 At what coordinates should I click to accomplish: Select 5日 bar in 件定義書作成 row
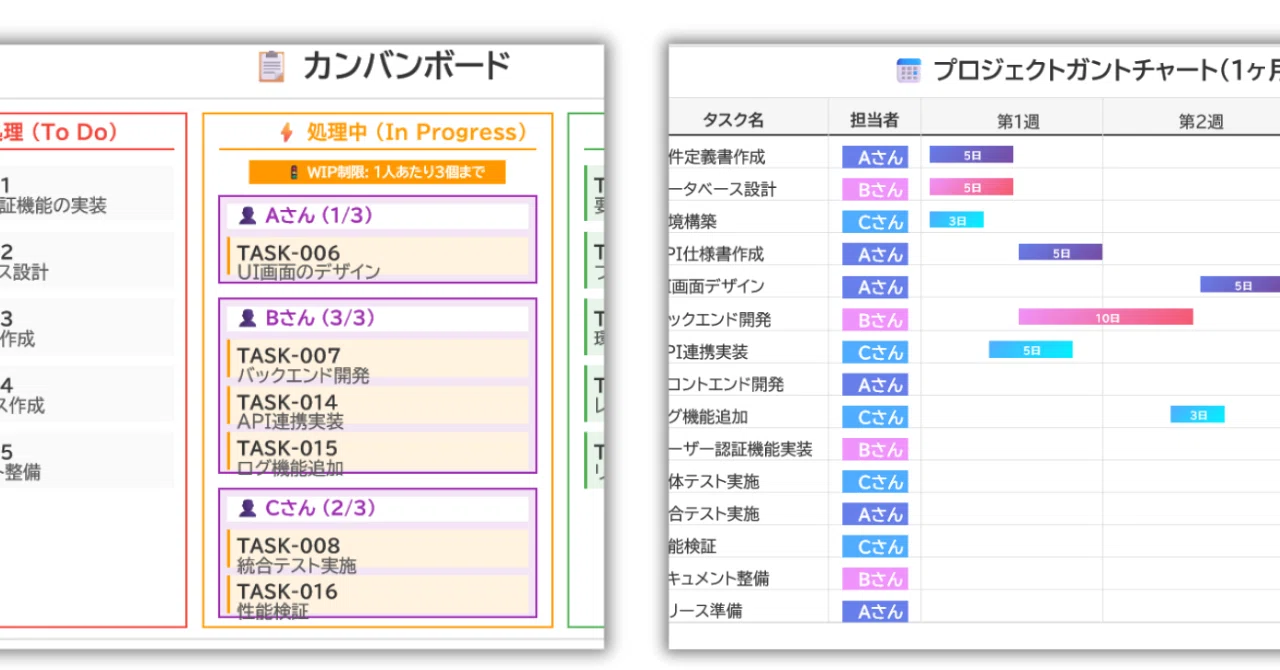coord(971,155)
